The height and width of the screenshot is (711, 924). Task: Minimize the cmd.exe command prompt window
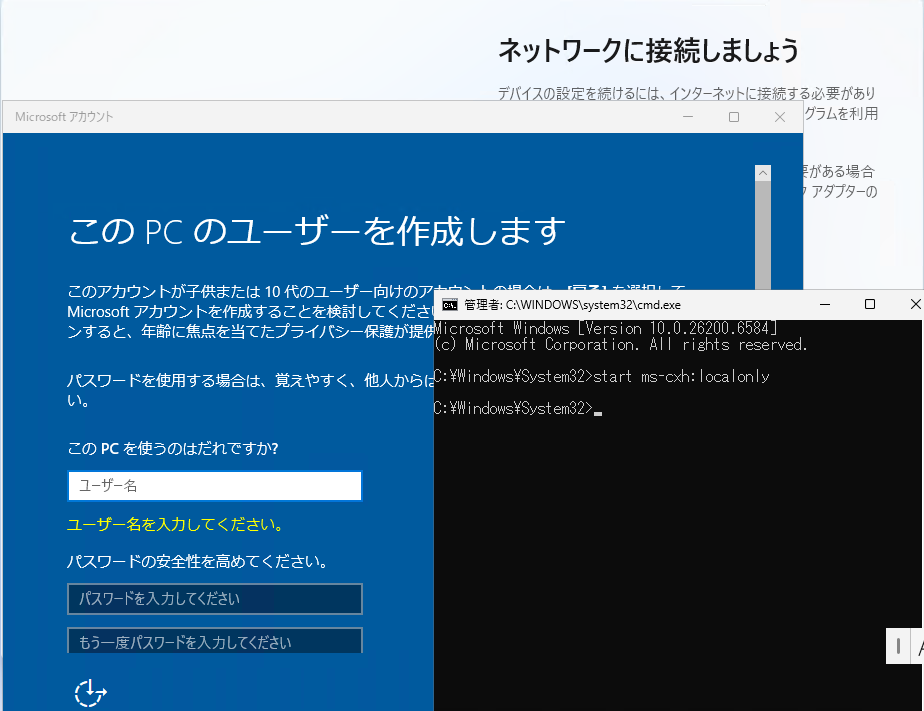pyautogui.click(x=824, y=304)
